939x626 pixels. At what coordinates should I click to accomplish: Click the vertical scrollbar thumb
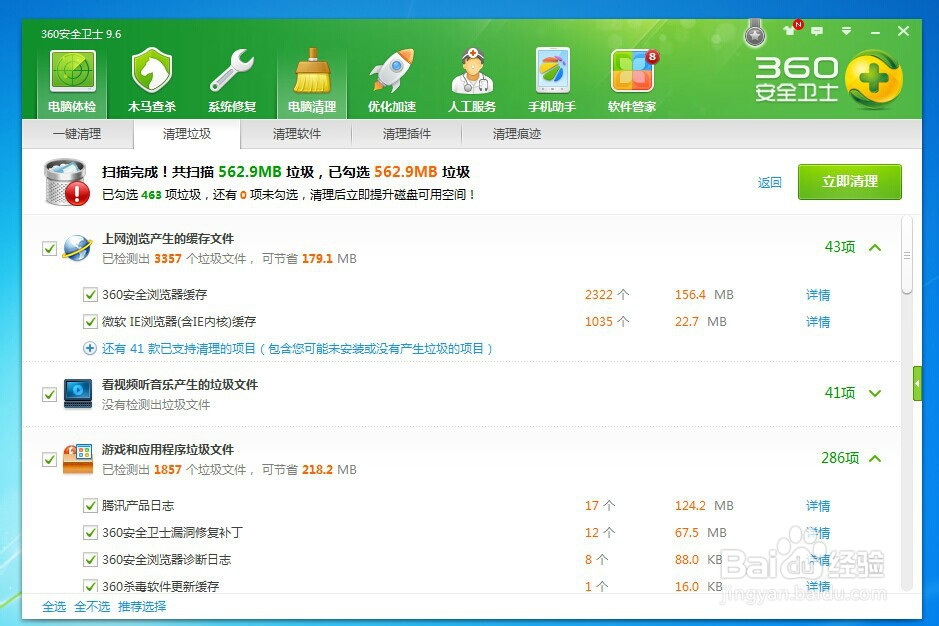click(x=907, y=255)
